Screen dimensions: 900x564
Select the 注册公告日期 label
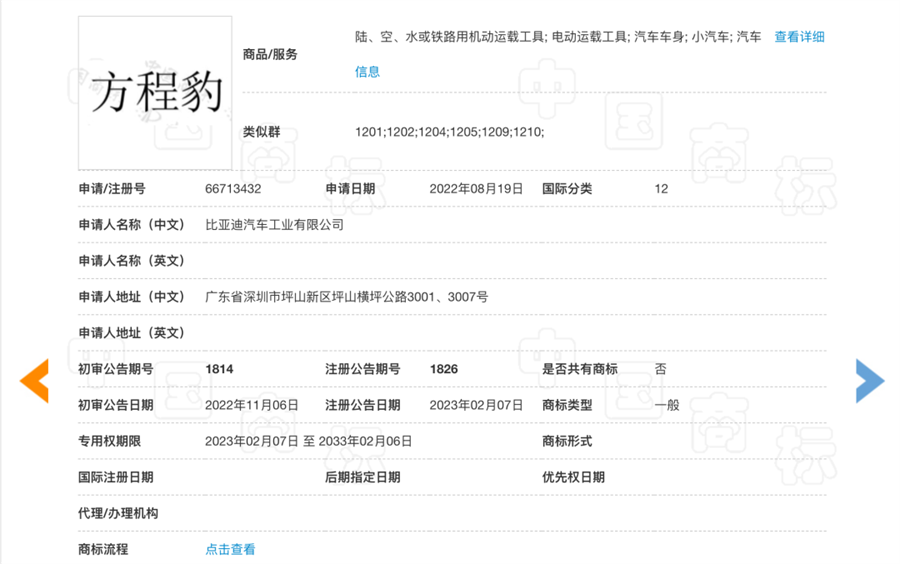point(363,405)
